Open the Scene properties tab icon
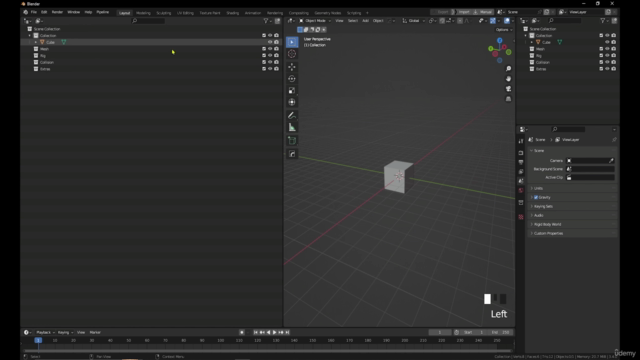 (521, 181)
